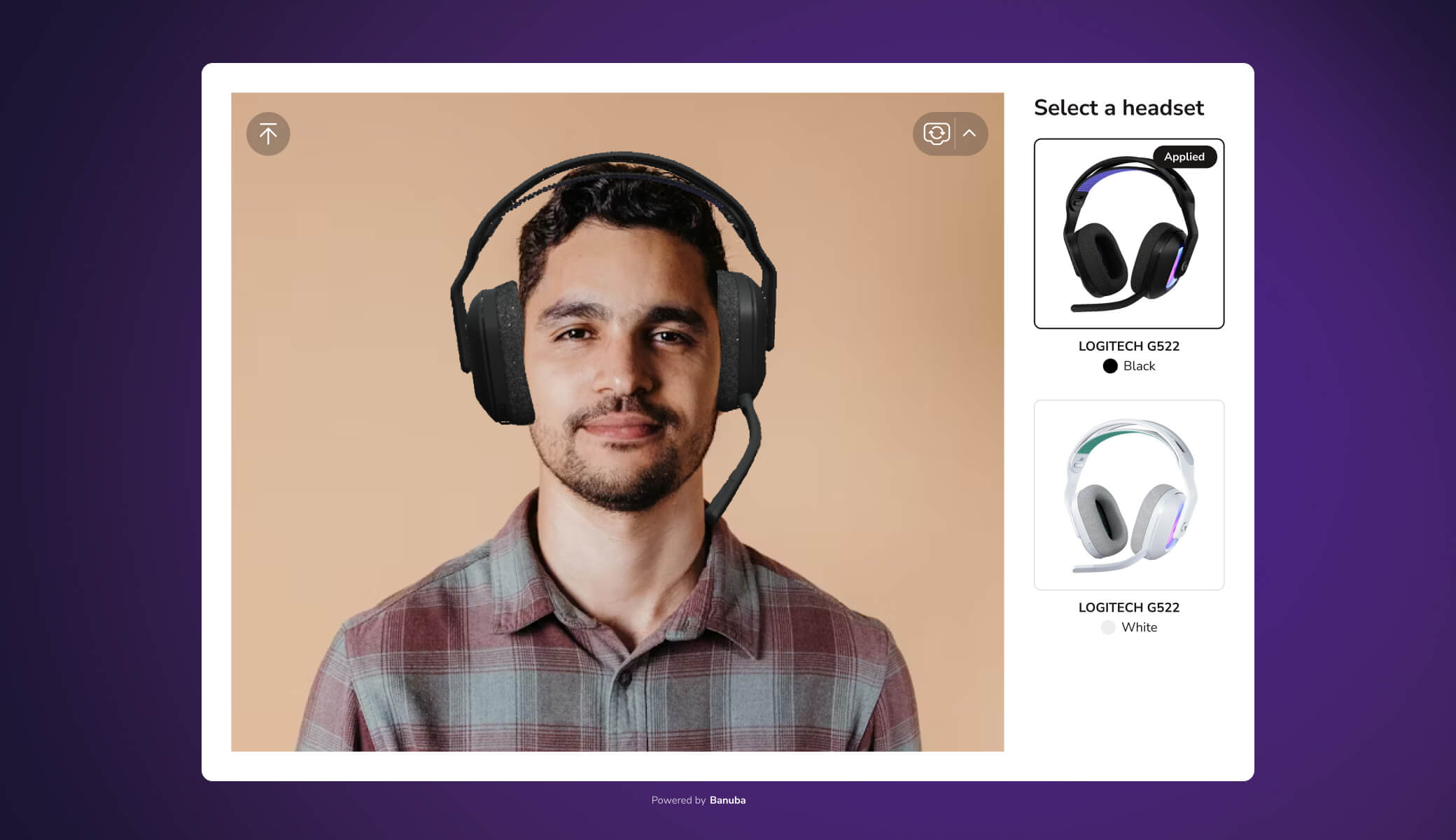Image resolution: width=1456 pixels, height=840 pixels.
Task: Click the Applied badge on the black headset
Action: (1184, 157)
